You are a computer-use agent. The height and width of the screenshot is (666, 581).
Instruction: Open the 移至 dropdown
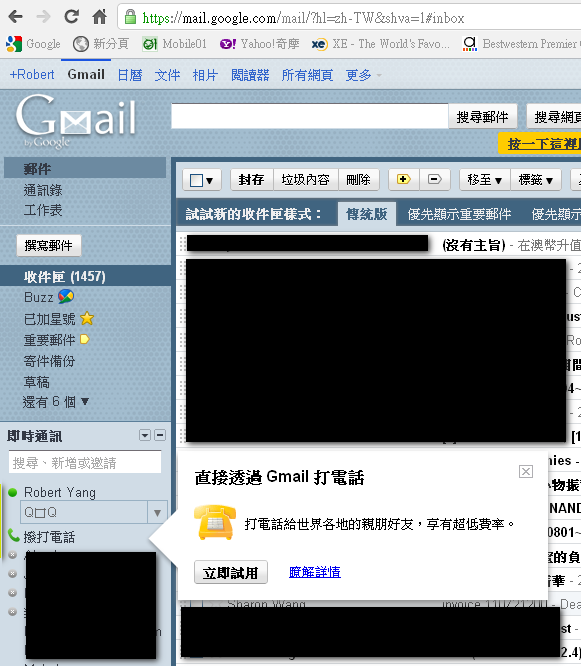coord(485,180)
